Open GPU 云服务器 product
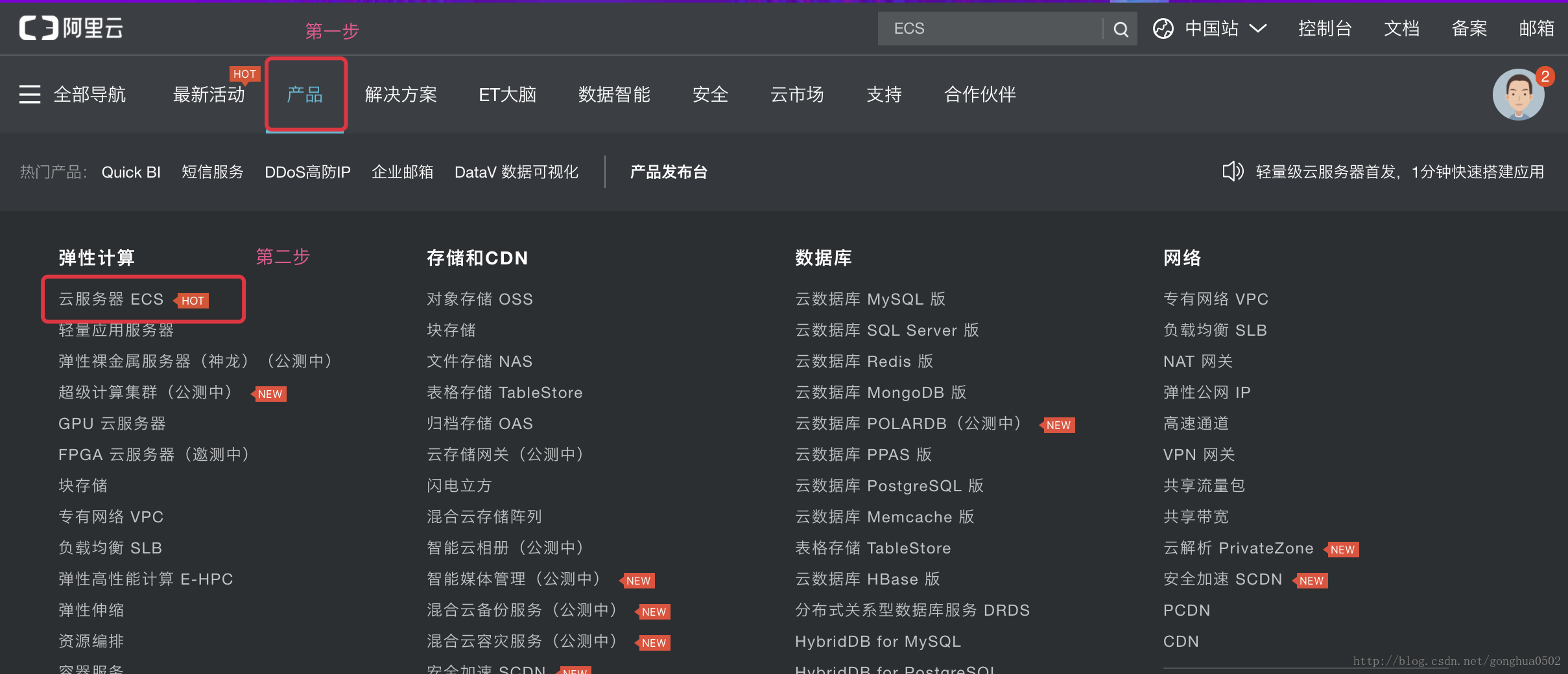Screen dimensions: 1568x674 (x=112, y=423)
